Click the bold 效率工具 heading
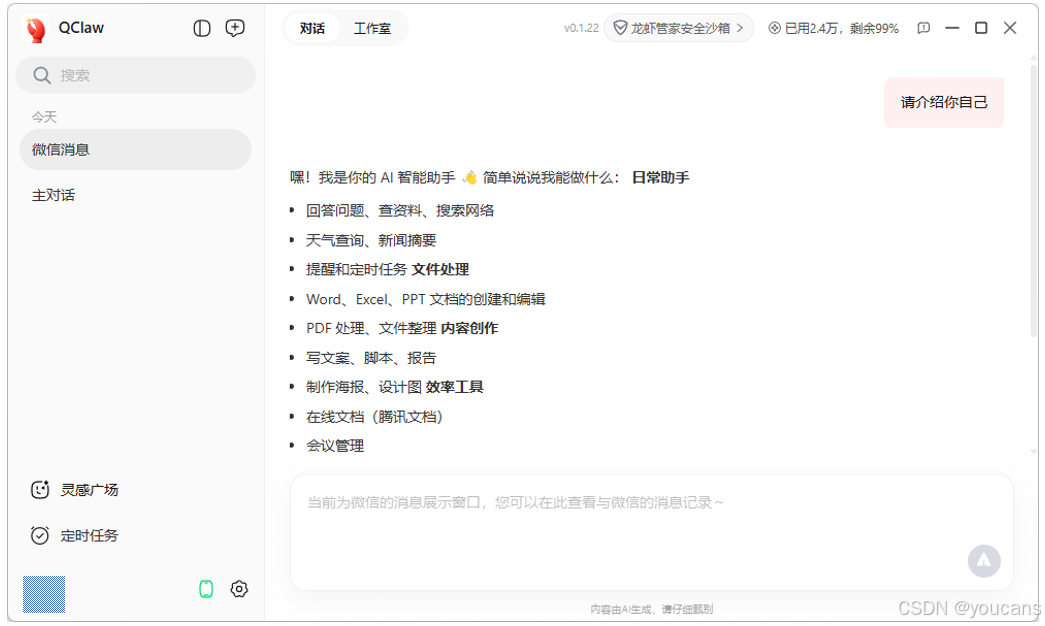This screenshot has height=626, width=1045. (455, 387)
